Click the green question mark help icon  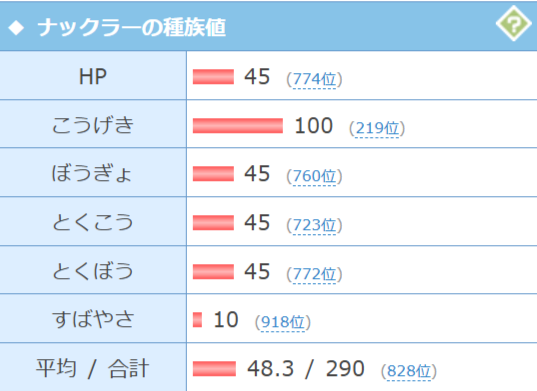point(513,23)
